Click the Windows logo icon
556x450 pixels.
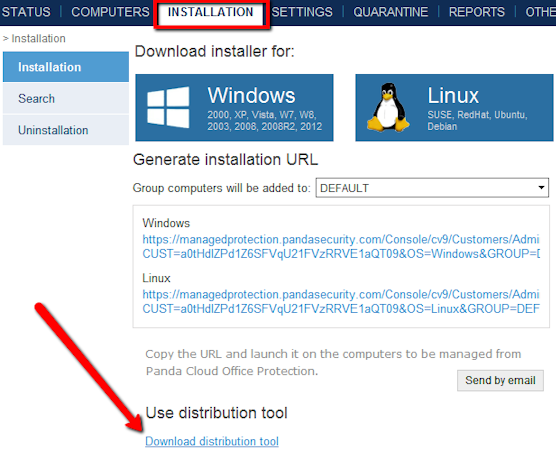(168, 107)
